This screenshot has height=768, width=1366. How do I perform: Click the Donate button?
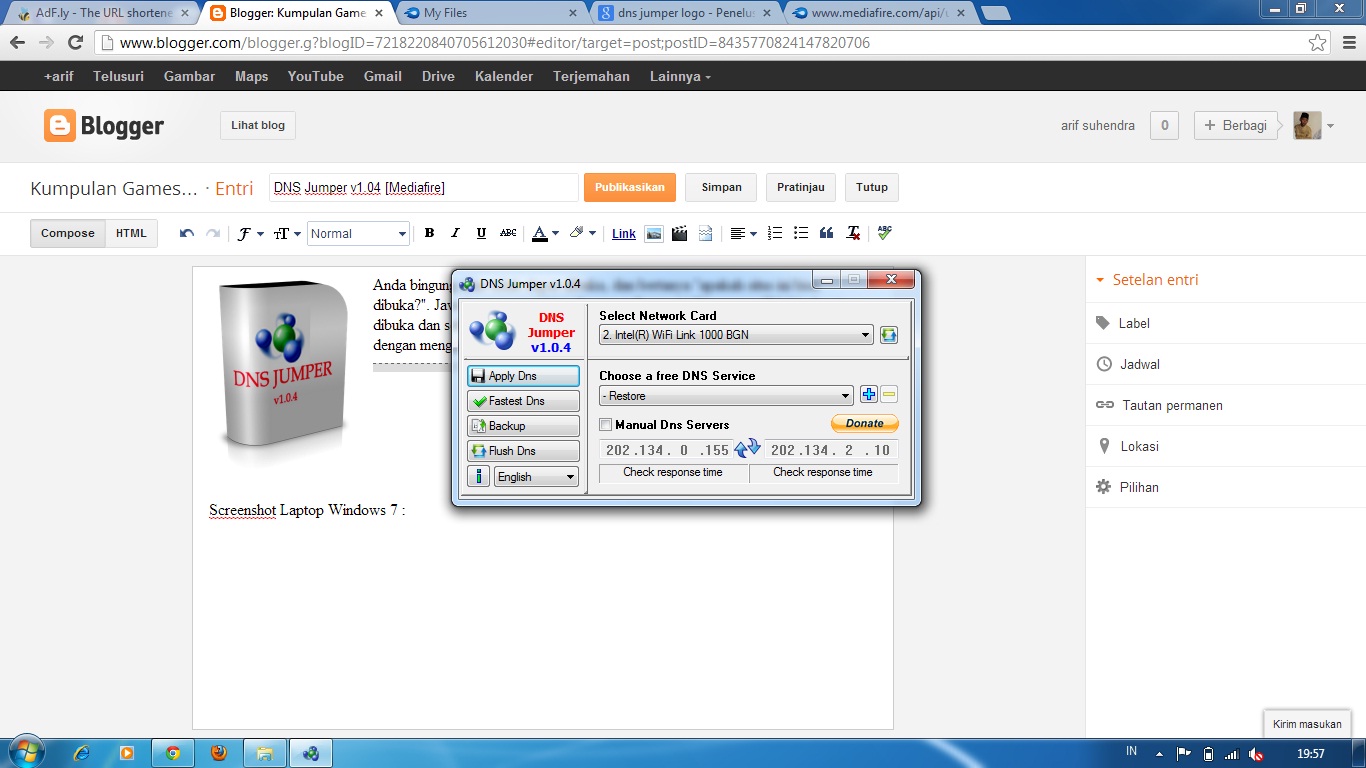coord(865,423)
